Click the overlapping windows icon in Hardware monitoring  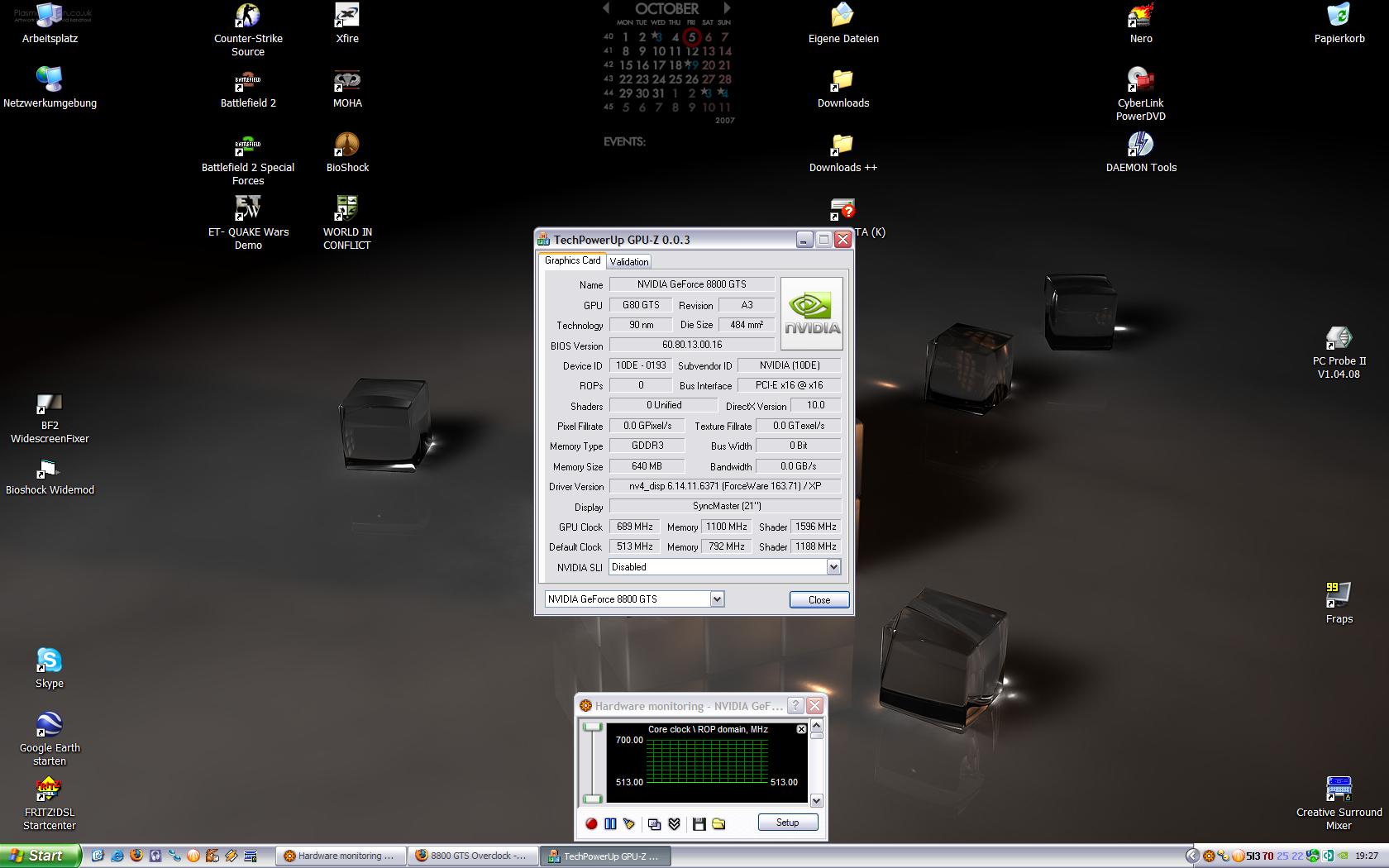tap(655, 823)
